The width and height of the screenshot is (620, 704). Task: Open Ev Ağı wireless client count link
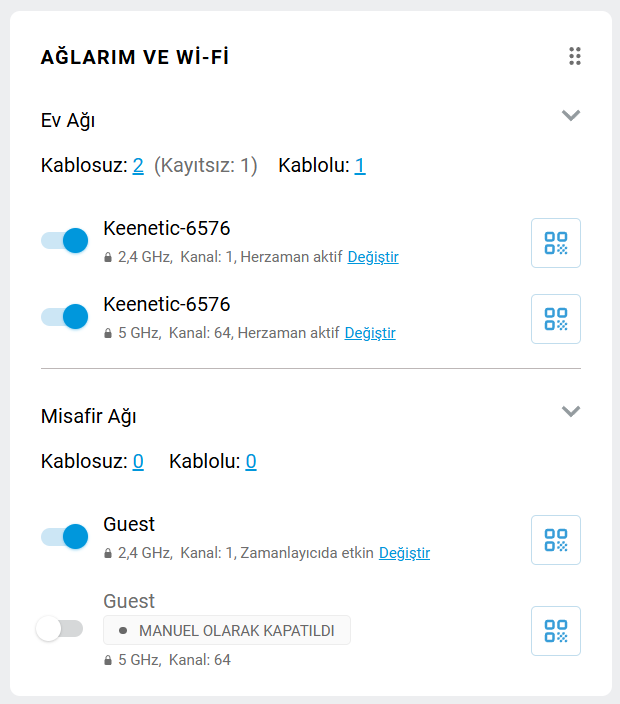pos(138,165)
